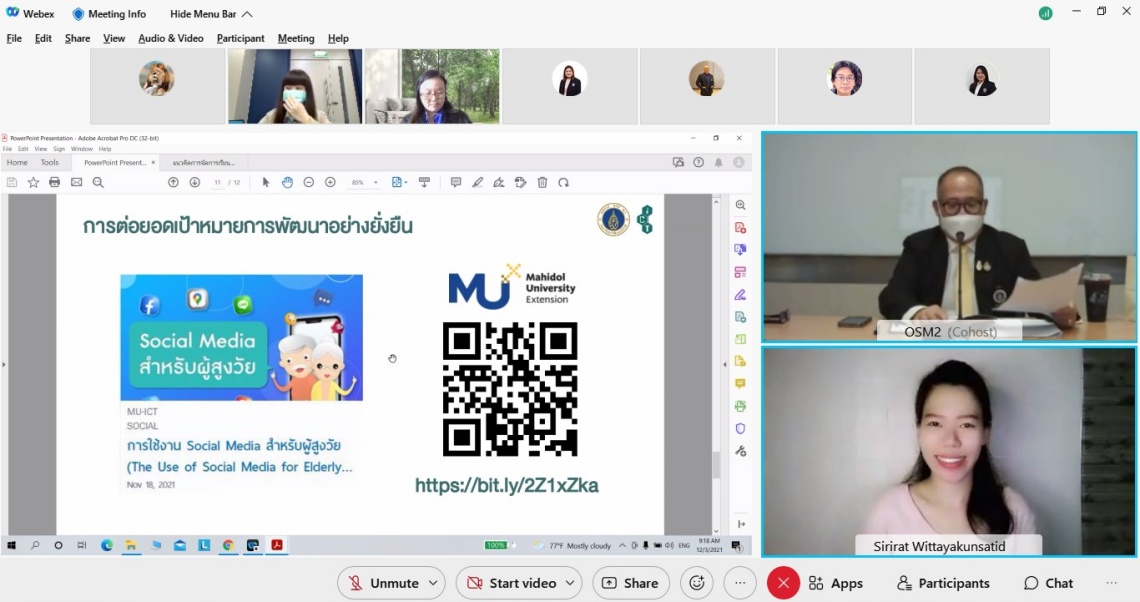1140x602 pixels.
Task: Click the Acrobat notifications bell icon
Action: (x=718, y=162)
